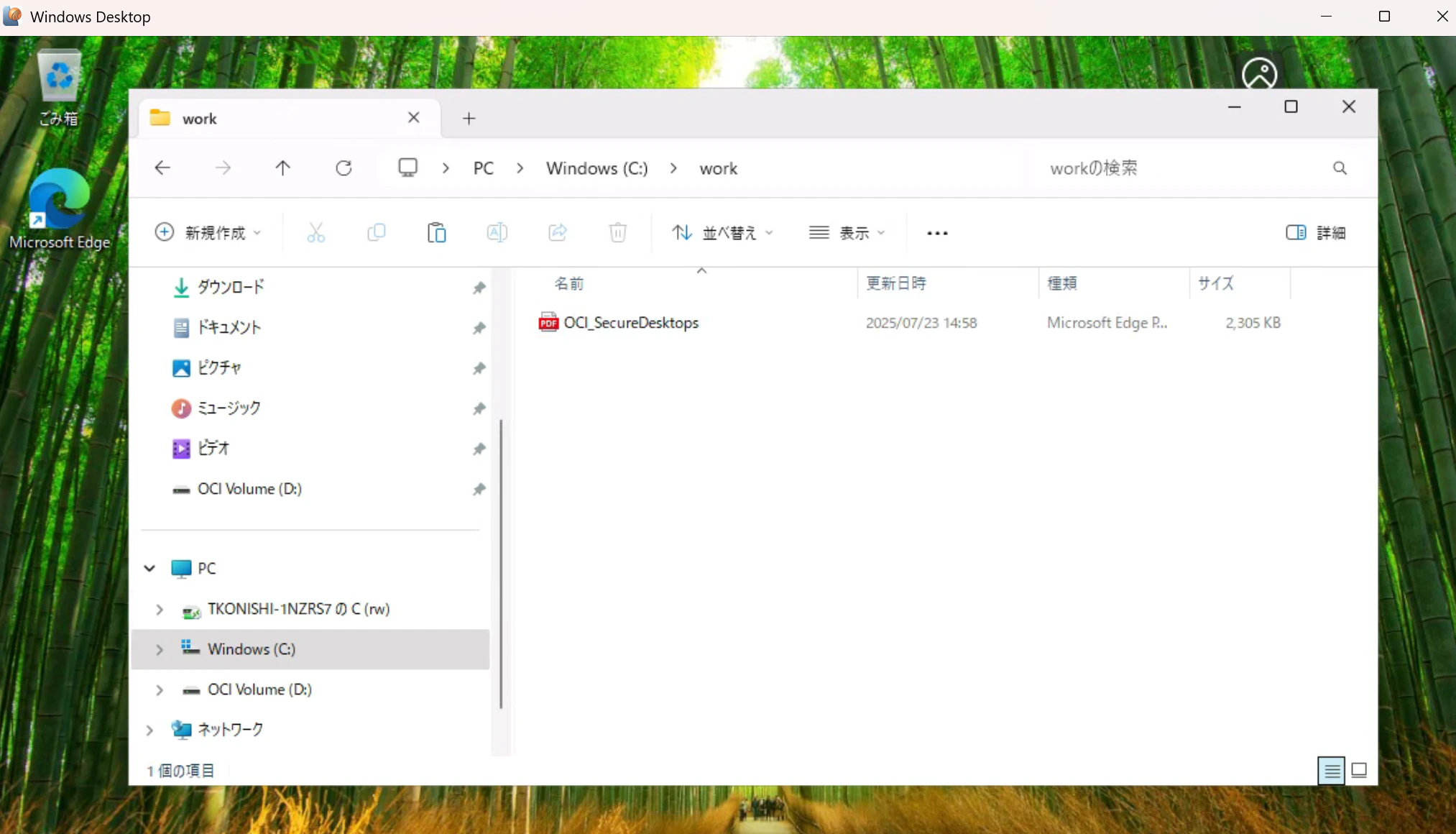Click the 2,305 KB size cell
1456x834 pixels.
(x=1253, y=323)
